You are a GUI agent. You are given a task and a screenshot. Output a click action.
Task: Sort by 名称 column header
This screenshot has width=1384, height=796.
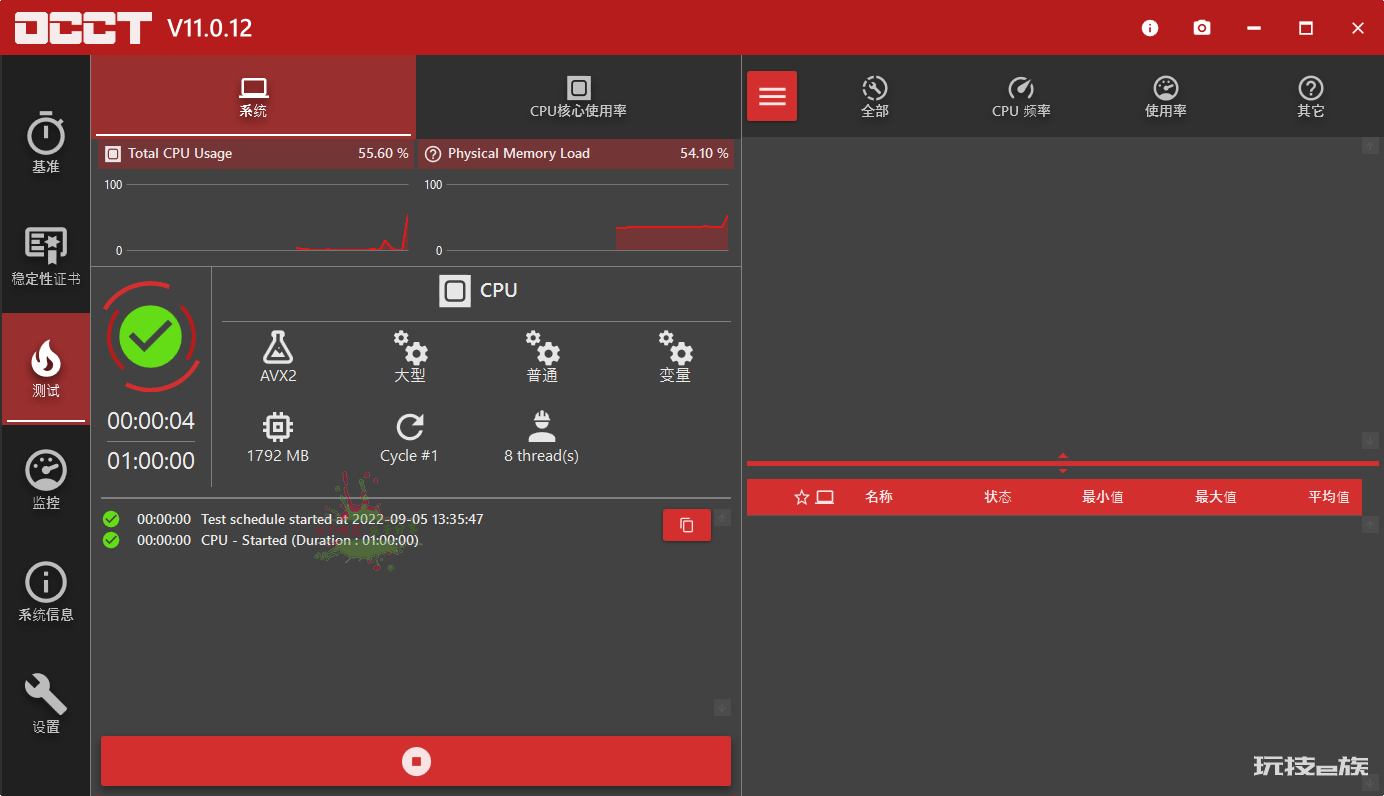(879, 497)
